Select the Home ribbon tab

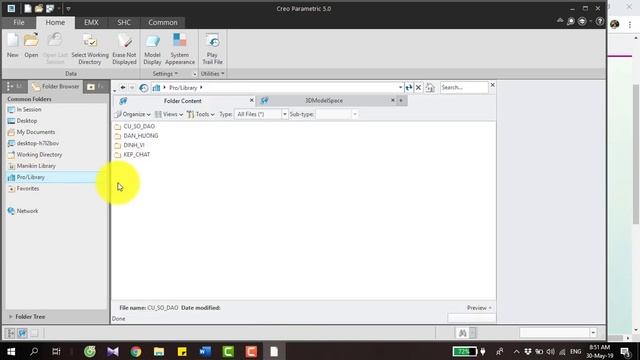55,22
